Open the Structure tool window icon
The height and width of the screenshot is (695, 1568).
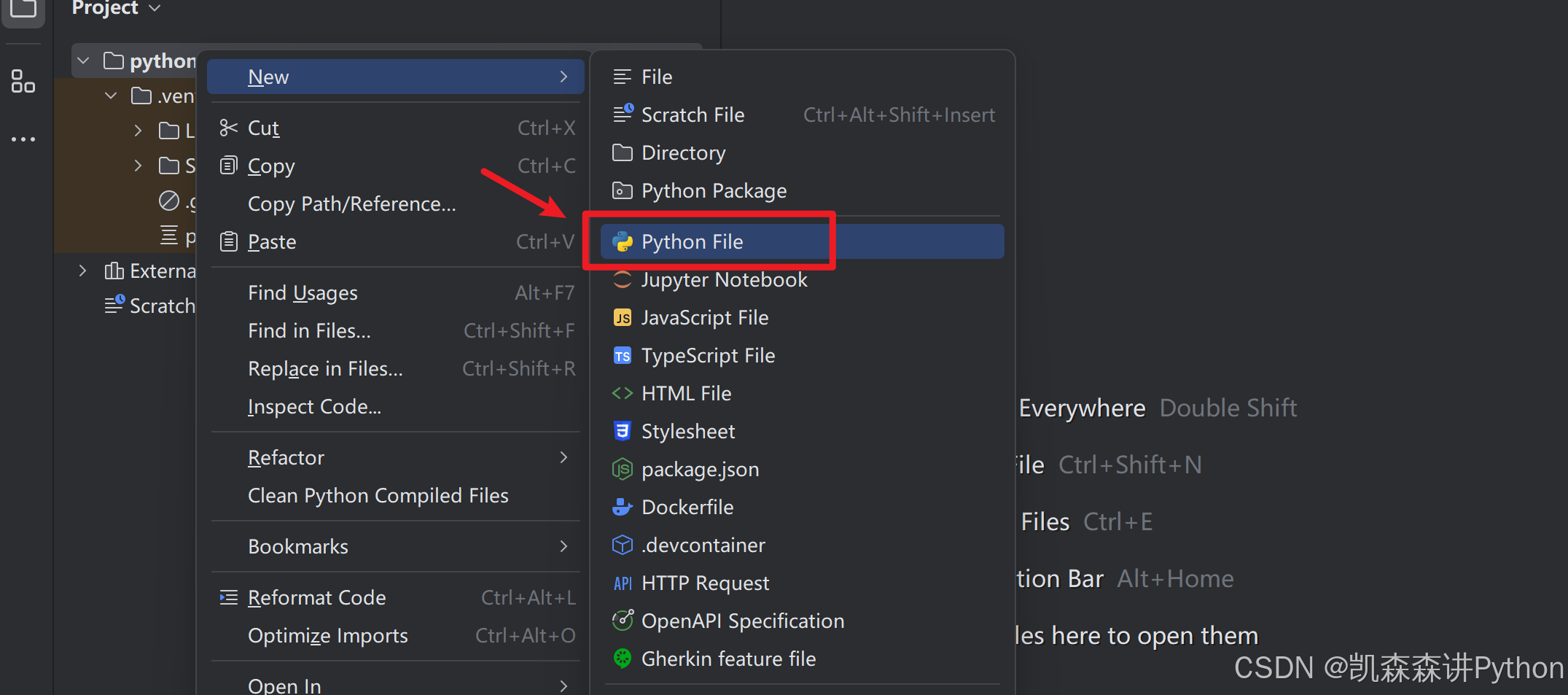click(23, 82)
